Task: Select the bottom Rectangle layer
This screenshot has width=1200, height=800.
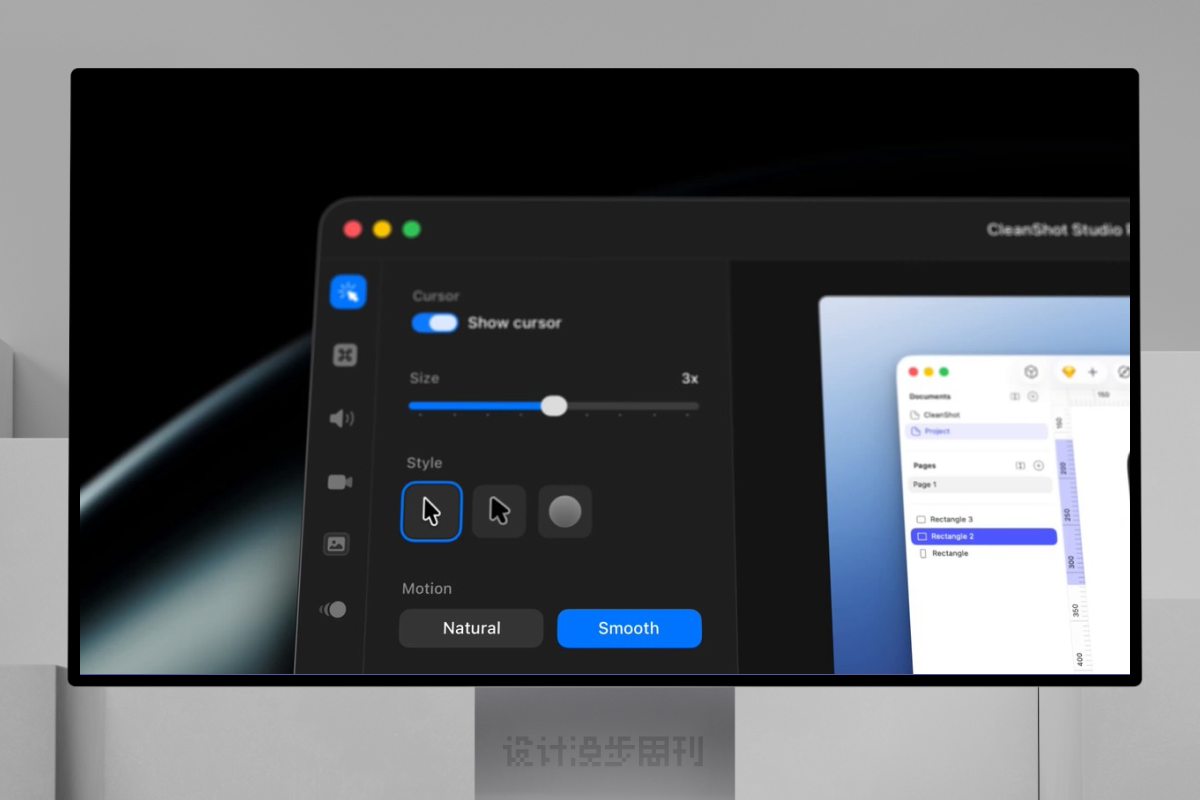Action: 985,553
